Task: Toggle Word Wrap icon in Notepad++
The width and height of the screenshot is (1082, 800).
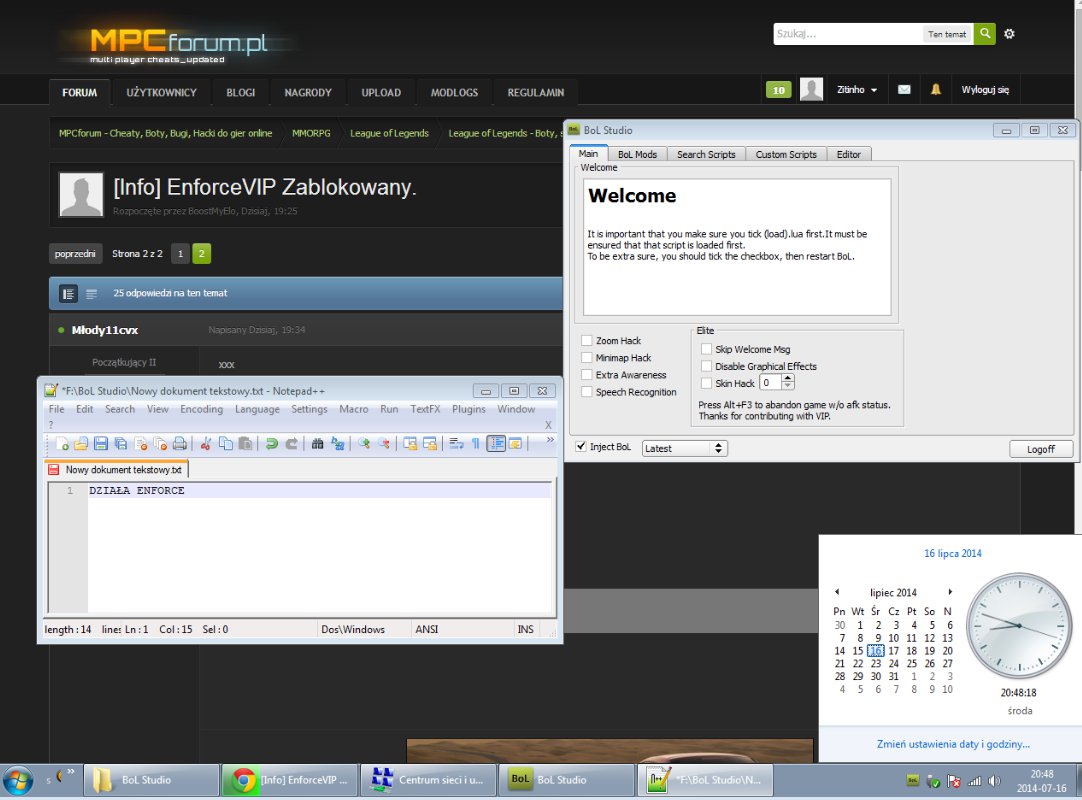Action: [456, 443]
